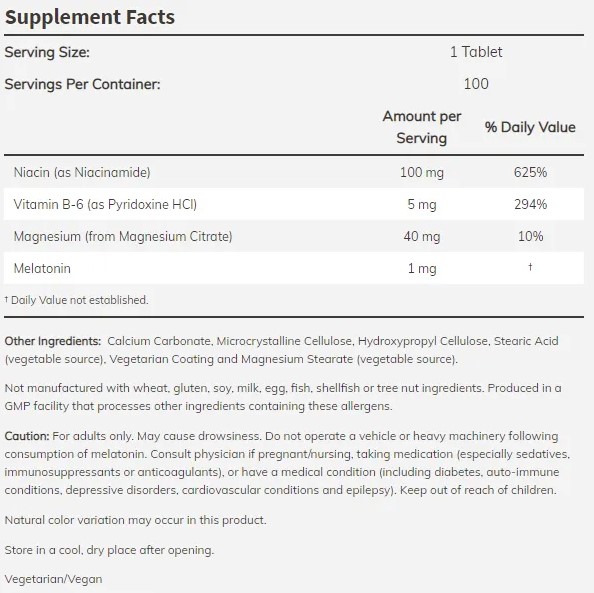Select the Vitamin B-6 row label

click(x=105, y=205)
